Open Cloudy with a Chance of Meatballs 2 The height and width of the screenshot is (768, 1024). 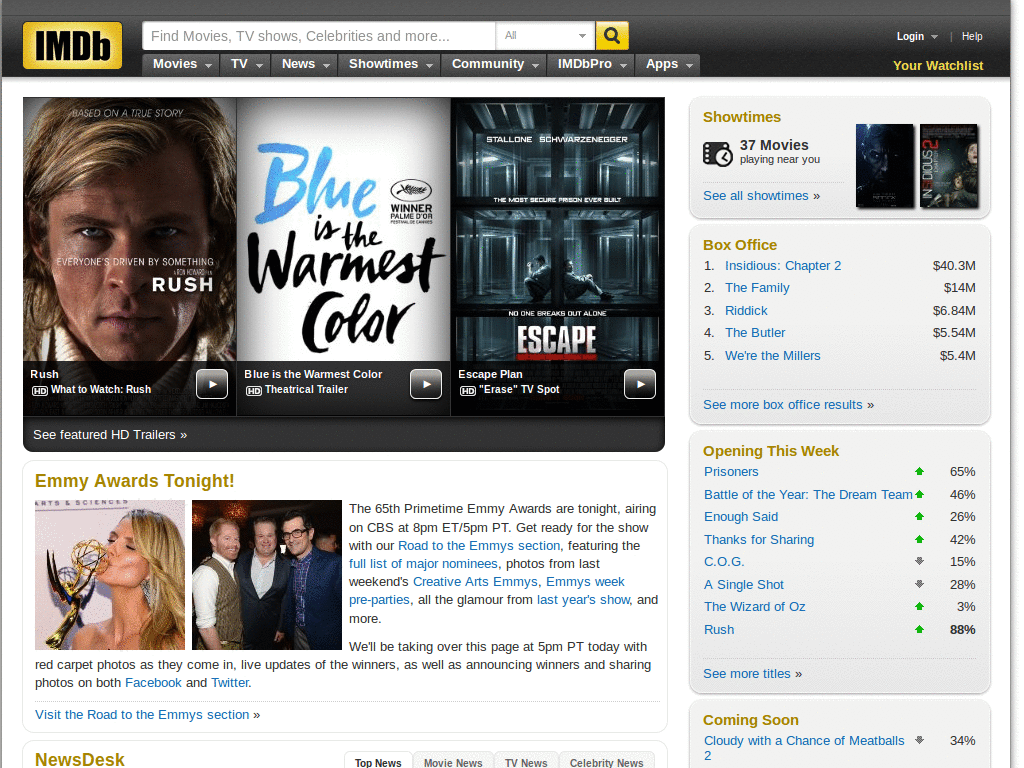click(x=804, y=748)
